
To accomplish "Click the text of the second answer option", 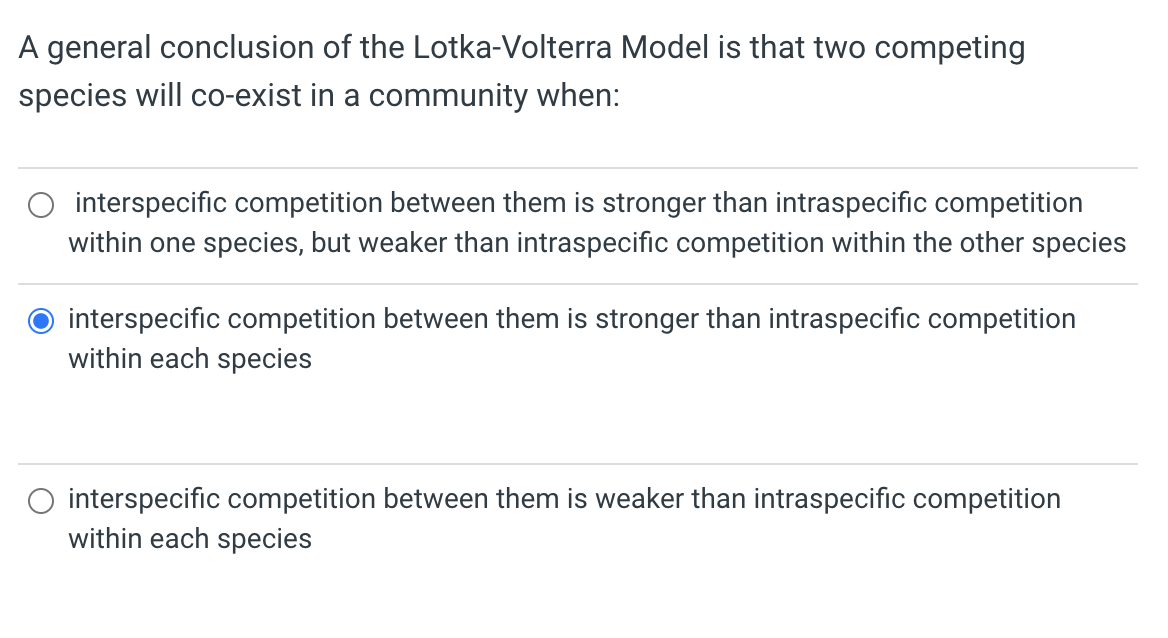I will coord(570,338).
